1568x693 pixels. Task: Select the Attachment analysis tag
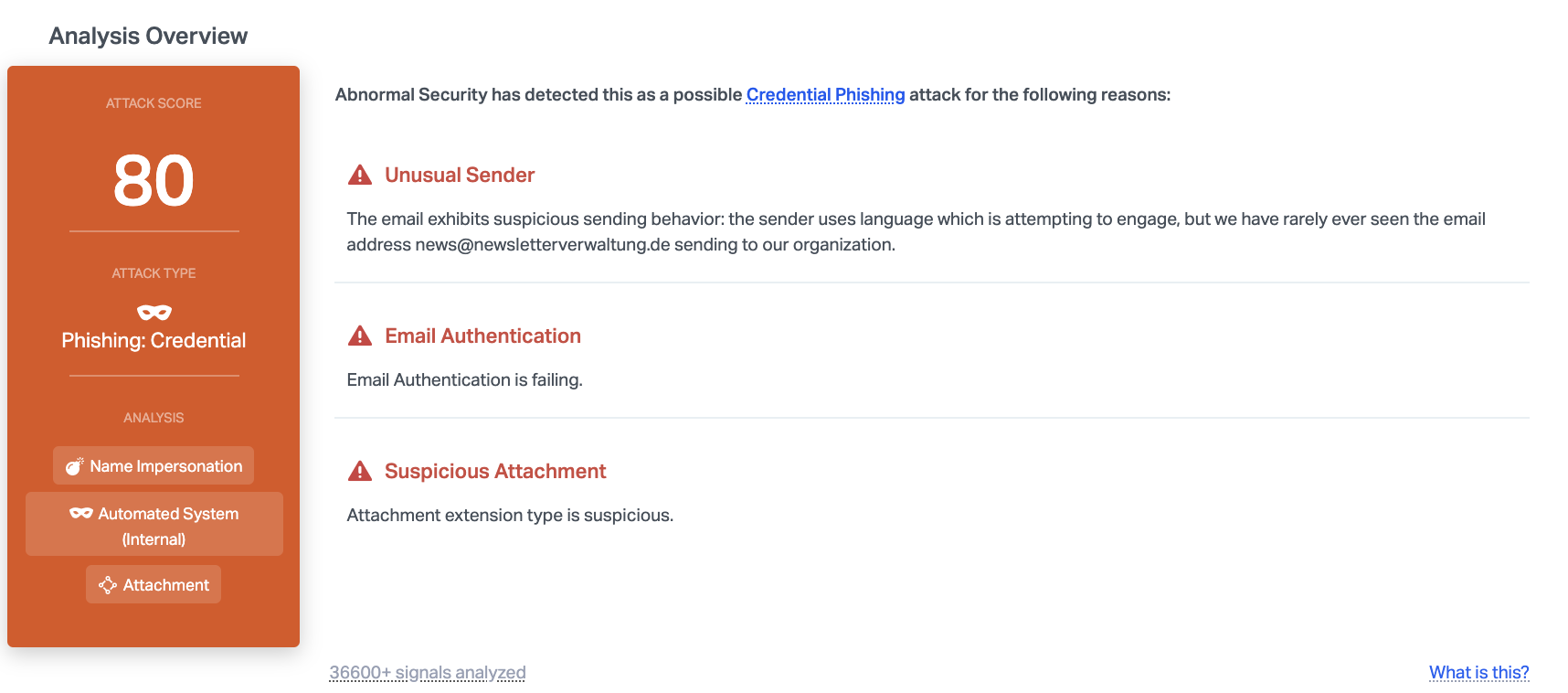coord(154,585)
